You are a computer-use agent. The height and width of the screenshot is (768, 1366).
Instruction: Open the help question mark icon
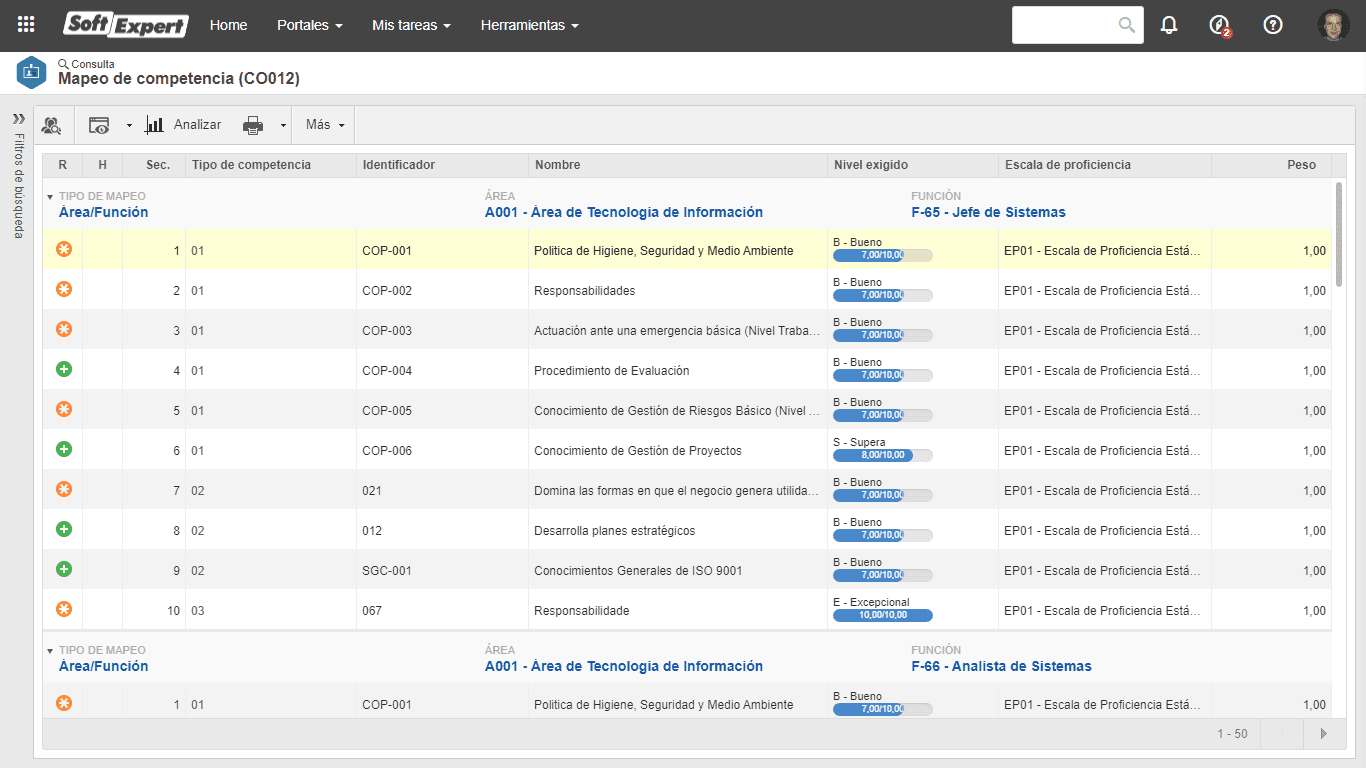pyautogui.click(x=1273, y=25)
